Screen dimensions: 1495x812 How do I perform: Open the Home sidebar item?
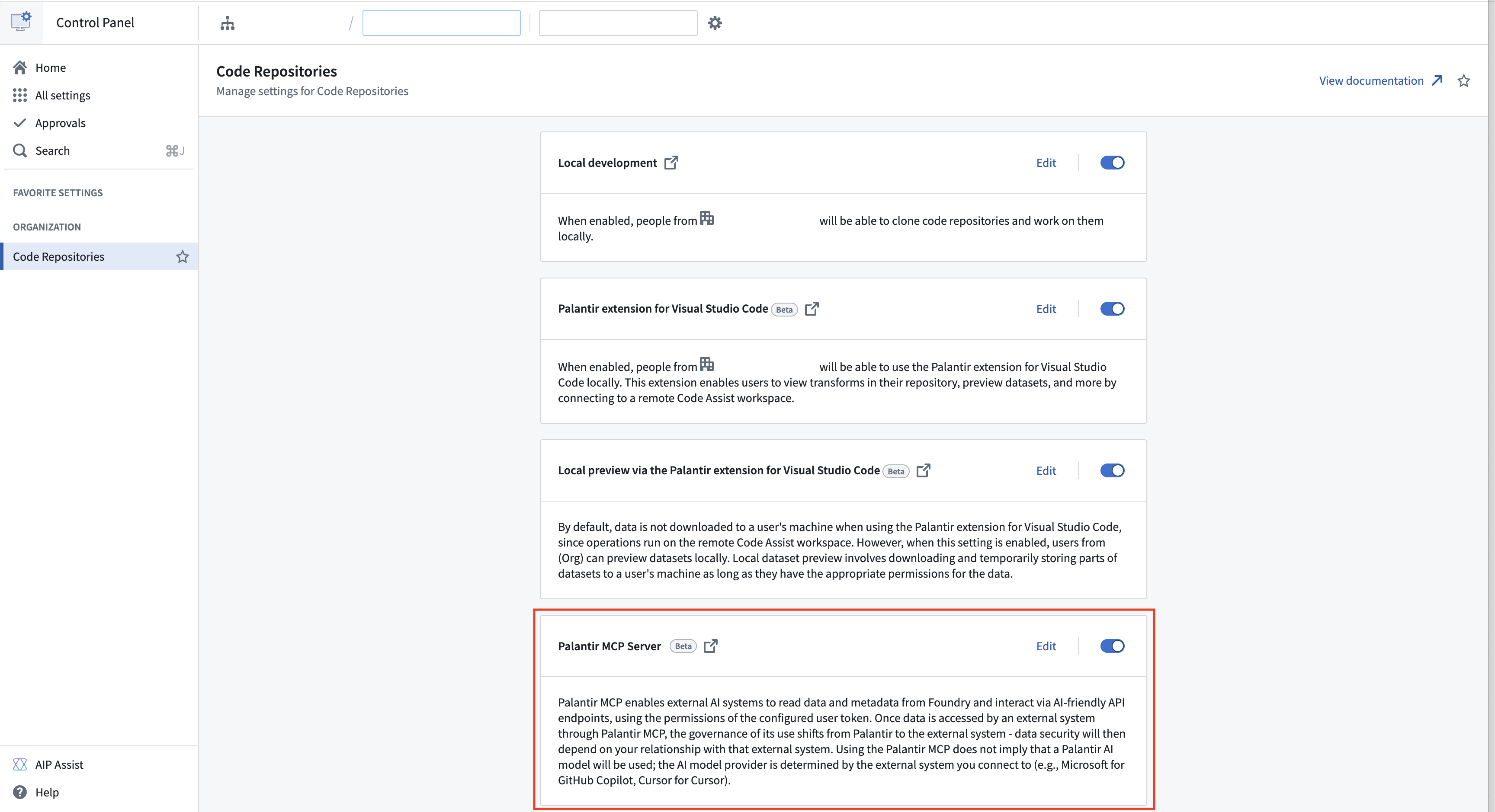click(51, 68)
